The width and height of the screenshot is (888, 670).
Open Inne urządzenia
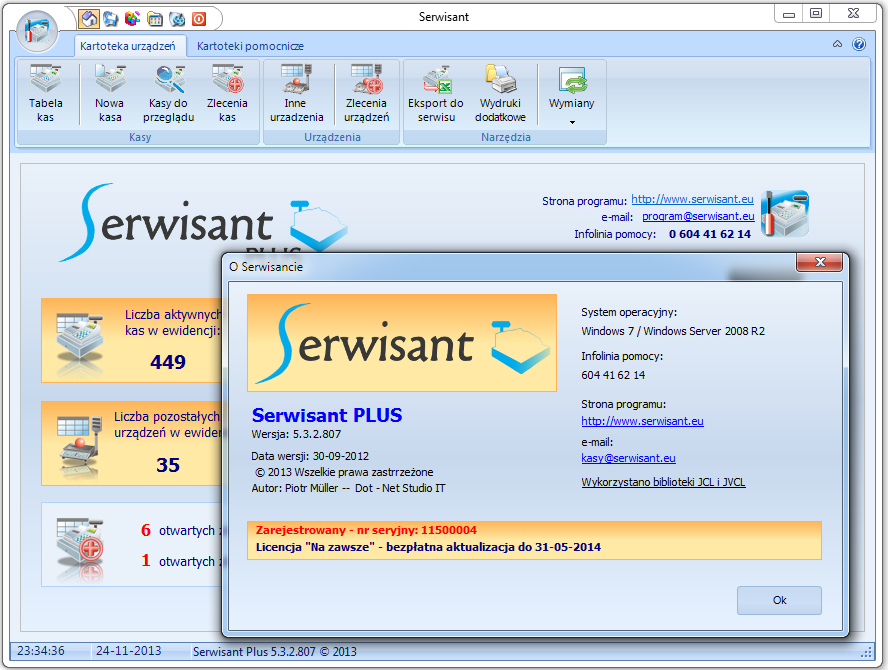pos(296,93)
